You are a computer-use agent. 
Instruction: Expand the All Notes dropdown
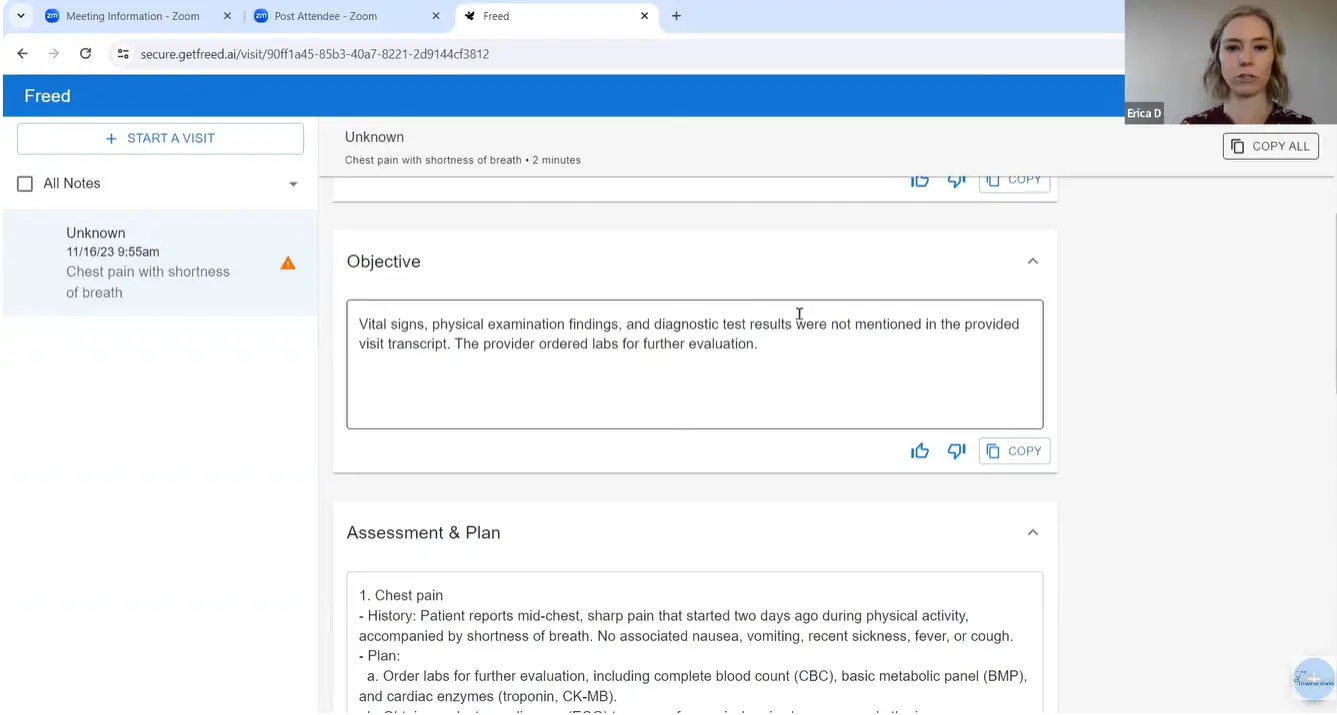293,183
